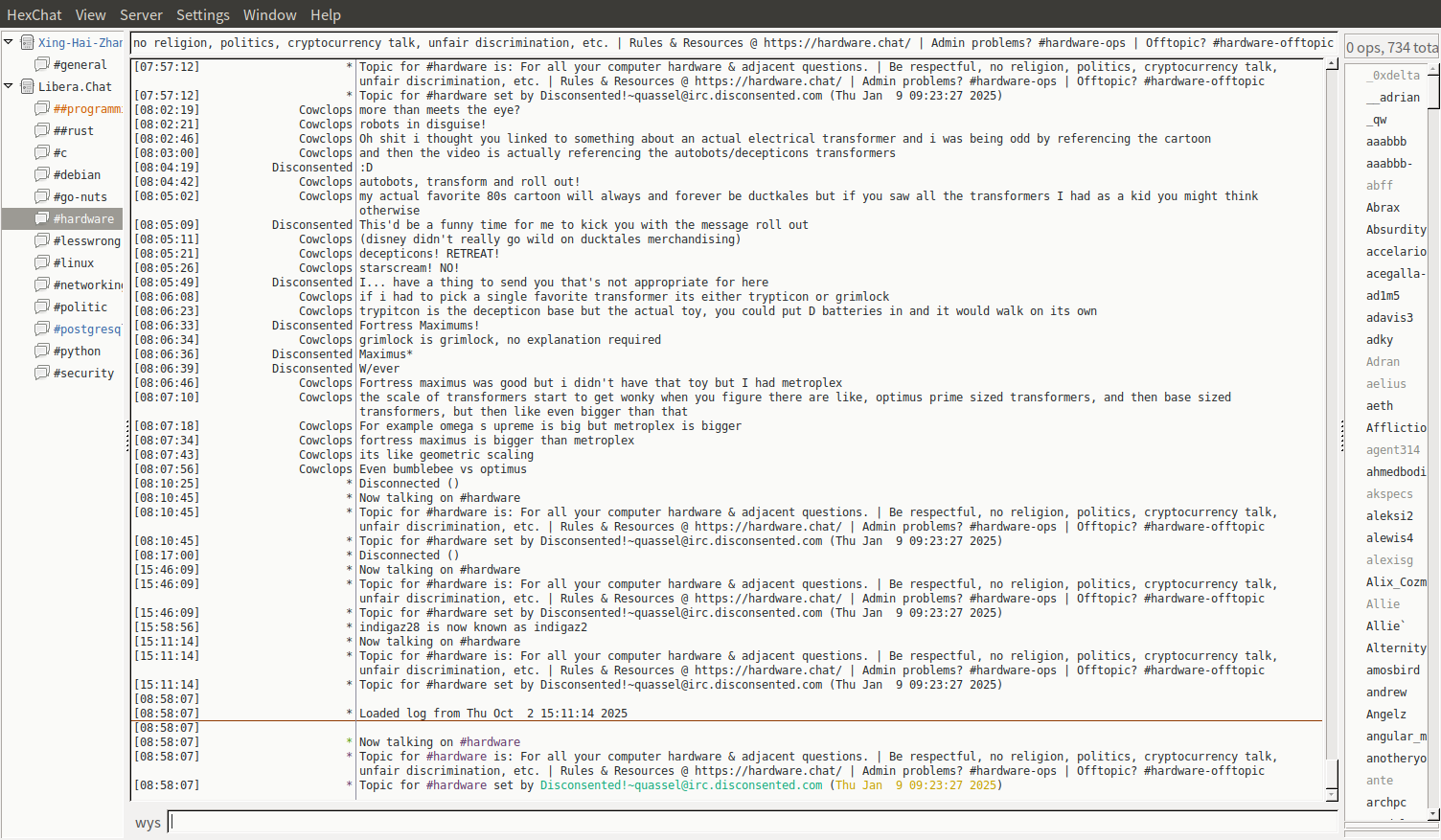
Task: Click the channel icon next to ##rust
Action: click(x=42, y=130)
